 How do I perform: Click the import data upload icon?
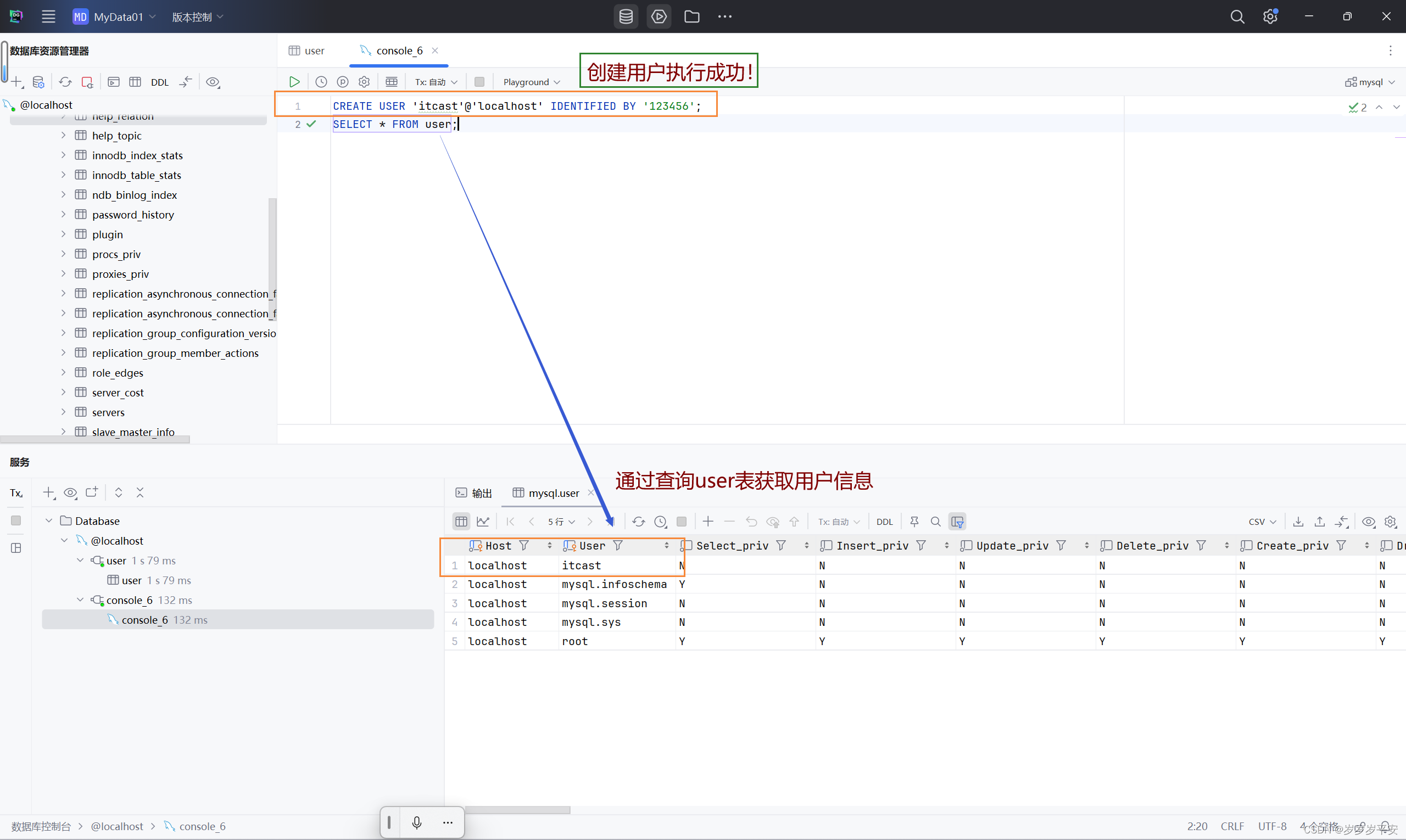click(x=1320, y=522)
